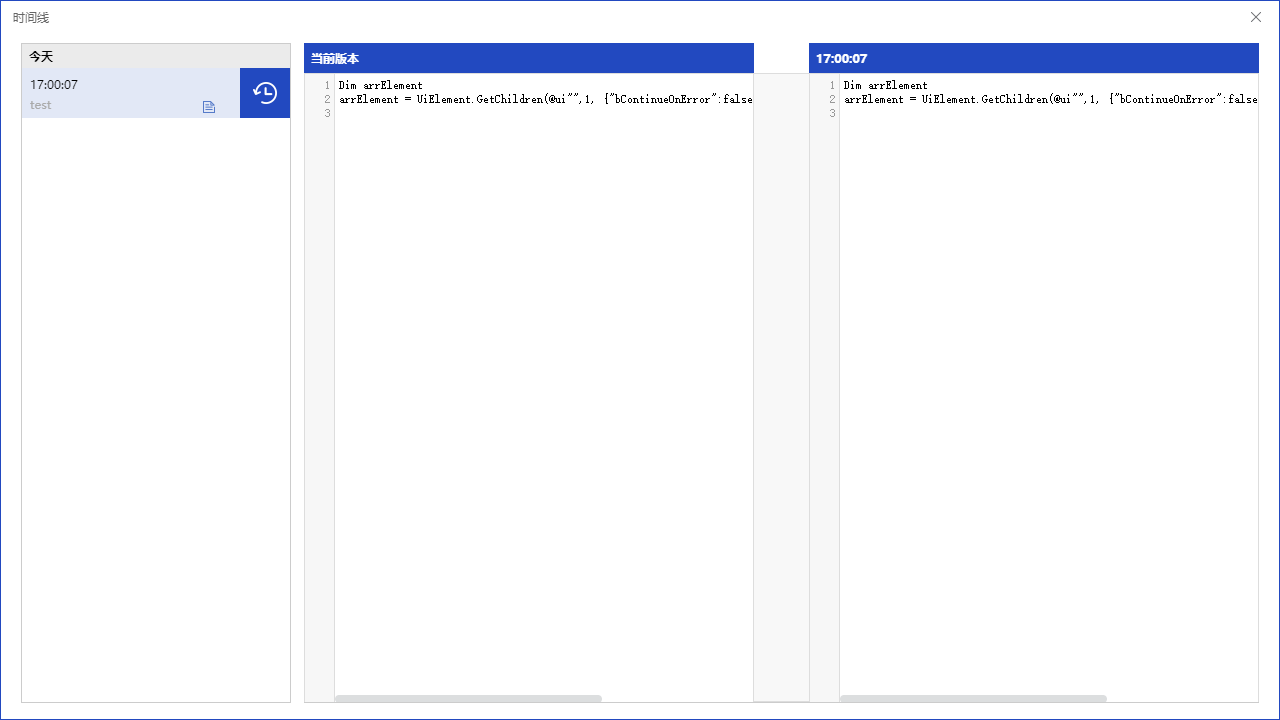The height and width of the screenshot is (720, 1280).
Task: Click the test label in history entry
Action: click(41, 105)
